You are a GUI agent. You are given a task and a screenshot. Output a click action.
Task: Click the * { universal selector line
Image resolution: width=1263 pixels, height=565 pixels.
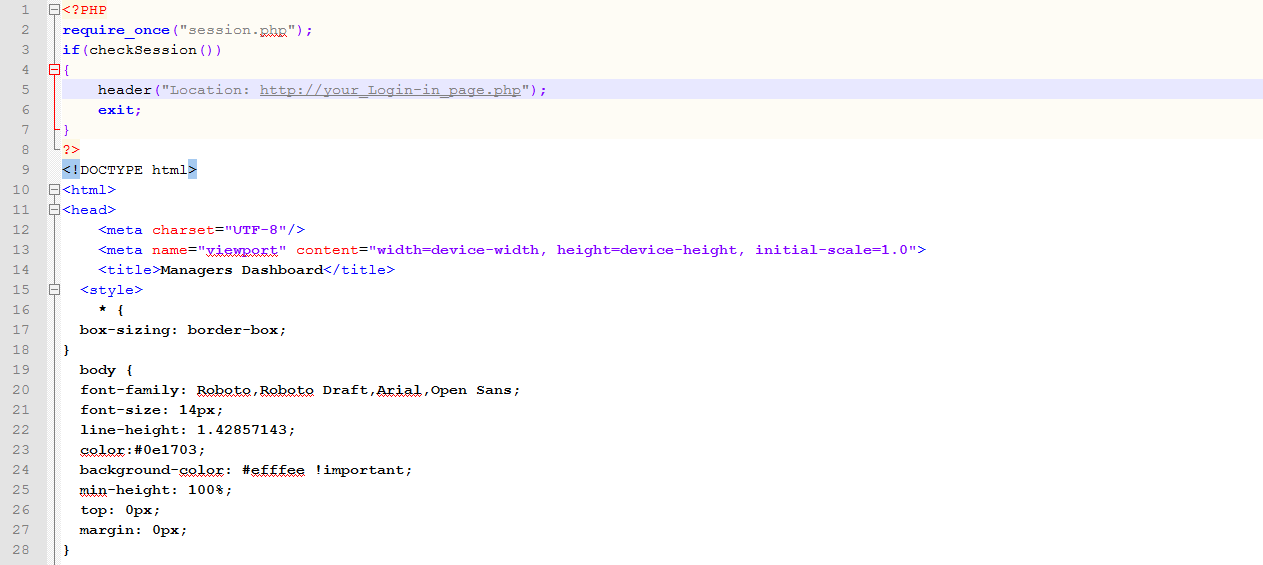click(x=111, y=310)
